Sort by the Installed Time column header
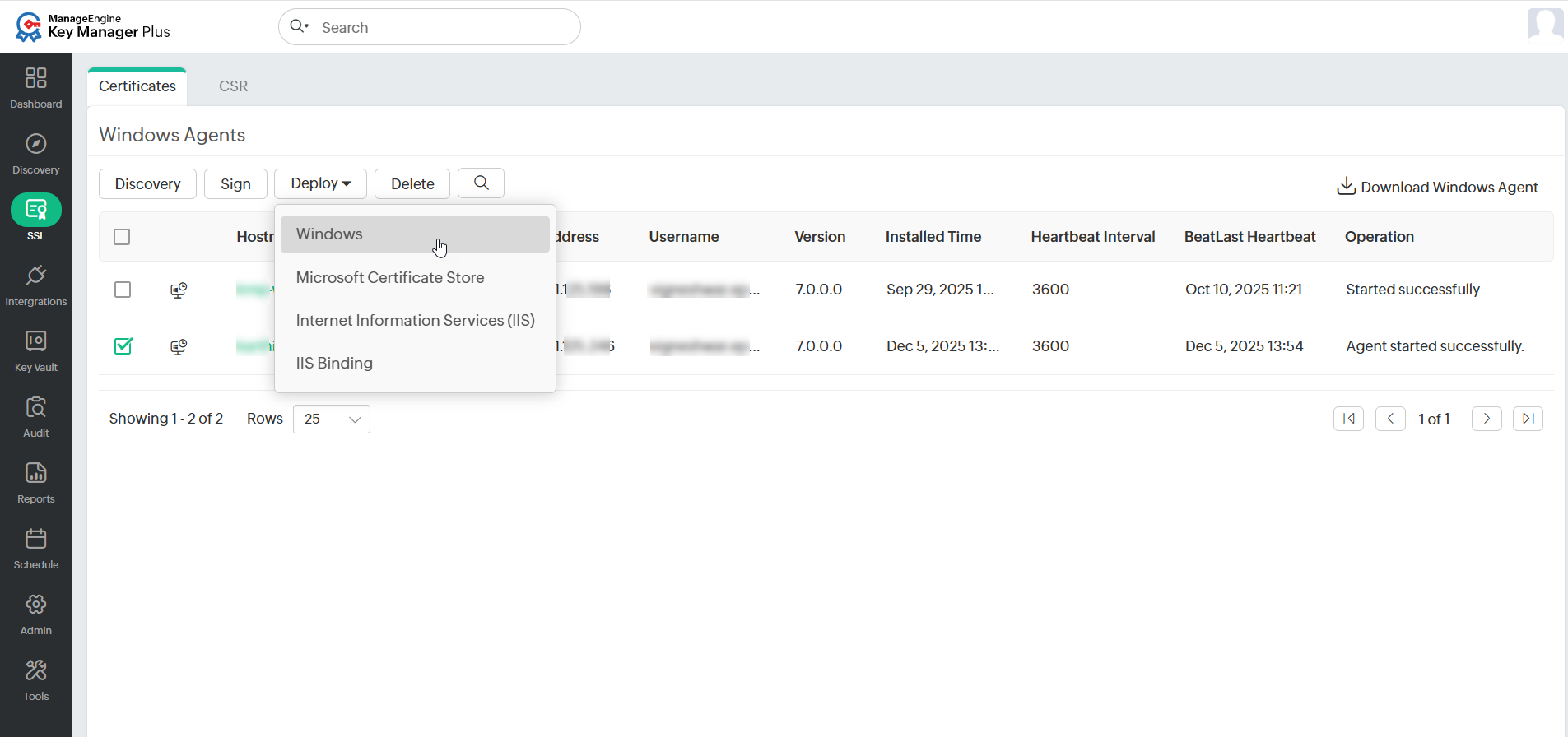The image size is (1568, 737). tap(933, 237)
